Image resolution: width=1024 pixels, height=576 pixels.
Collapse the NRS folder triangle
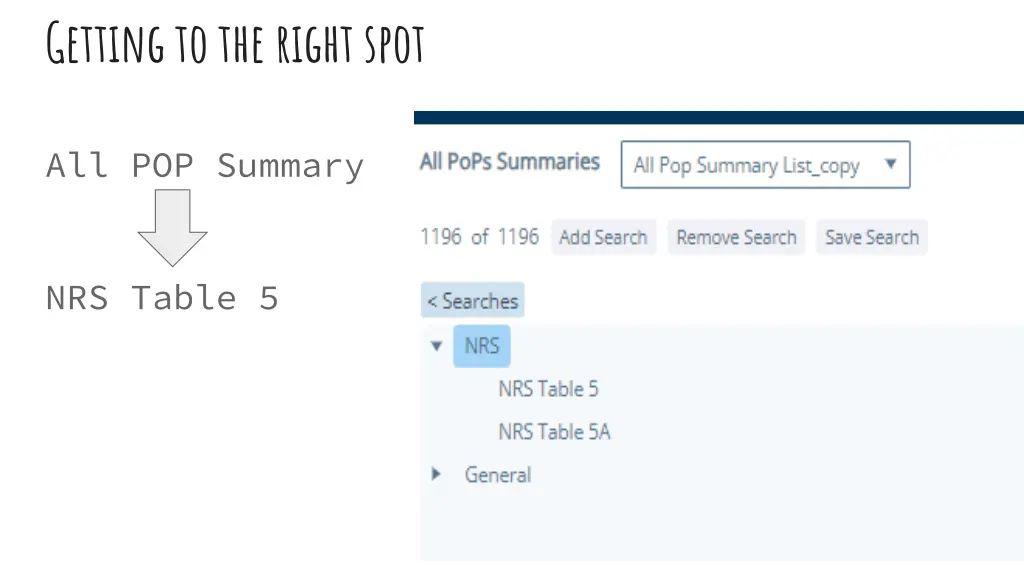436,345
